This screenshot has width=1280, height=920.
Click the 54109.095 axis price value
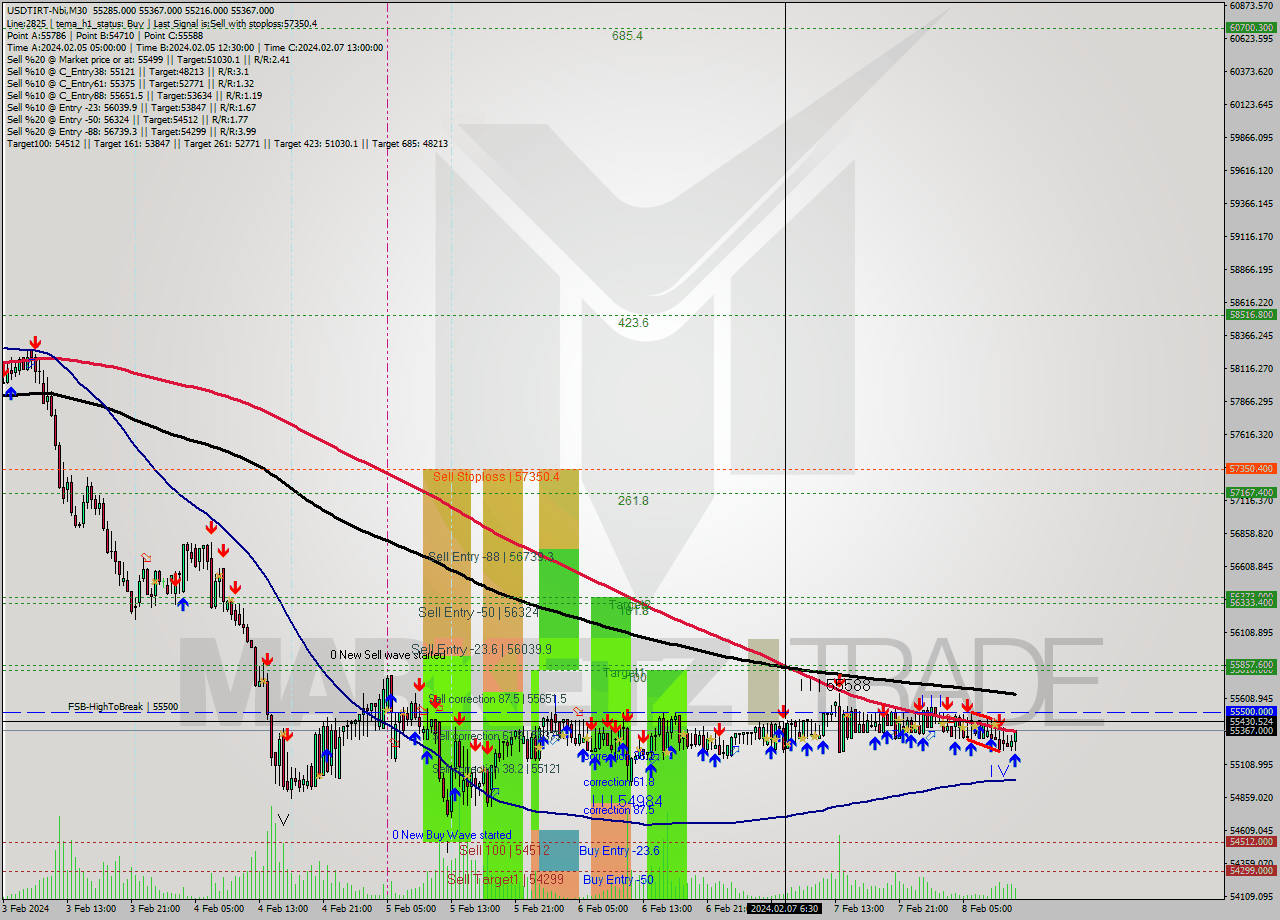click(1251, 897)
